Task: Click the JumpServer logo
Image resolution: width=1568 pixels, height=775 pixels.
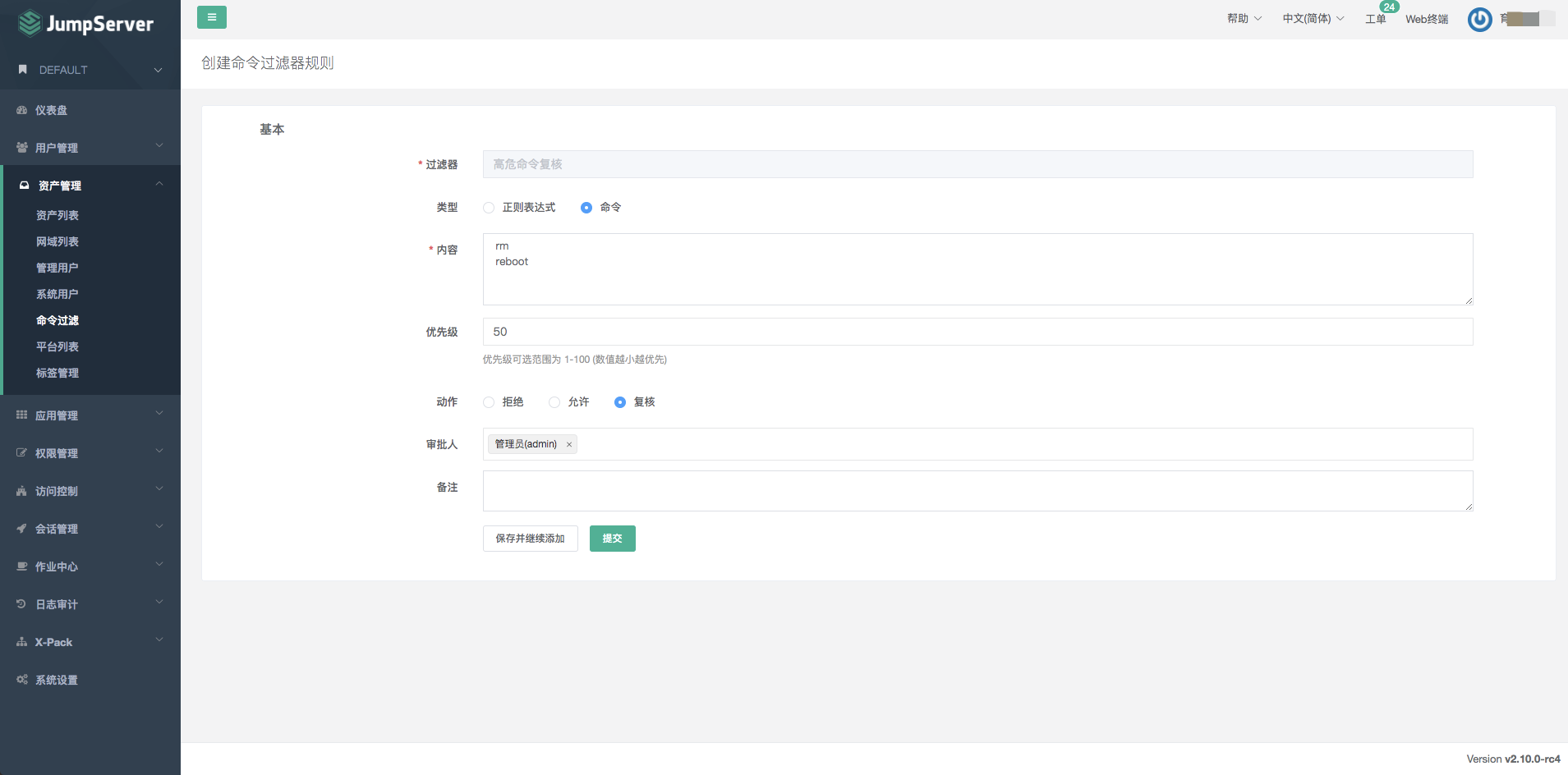Action: point(85,24)
